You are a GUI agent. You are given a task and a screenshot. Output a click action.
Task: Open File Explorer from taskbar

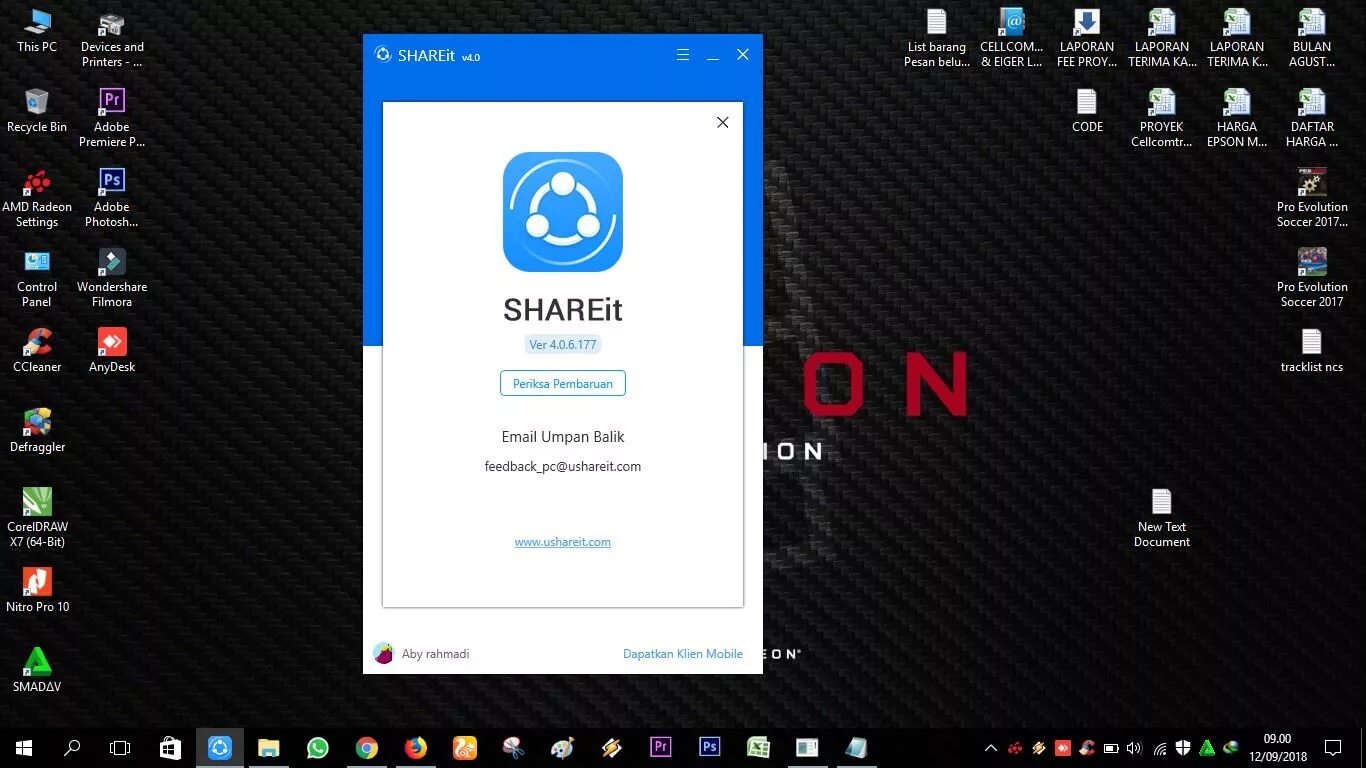(268, 747)
